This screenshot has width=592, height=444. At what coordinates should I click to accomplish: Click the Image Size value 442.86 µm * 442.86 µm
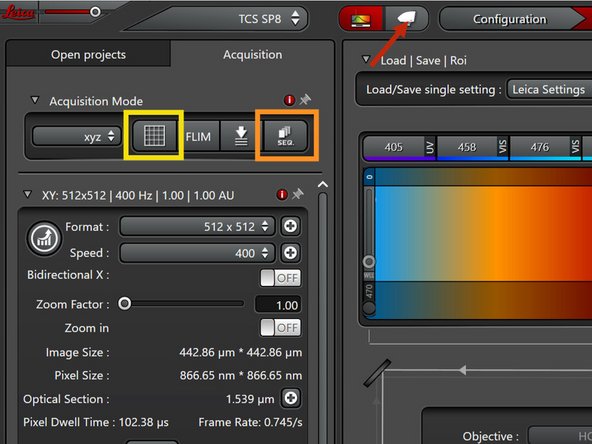click(240, 352)
